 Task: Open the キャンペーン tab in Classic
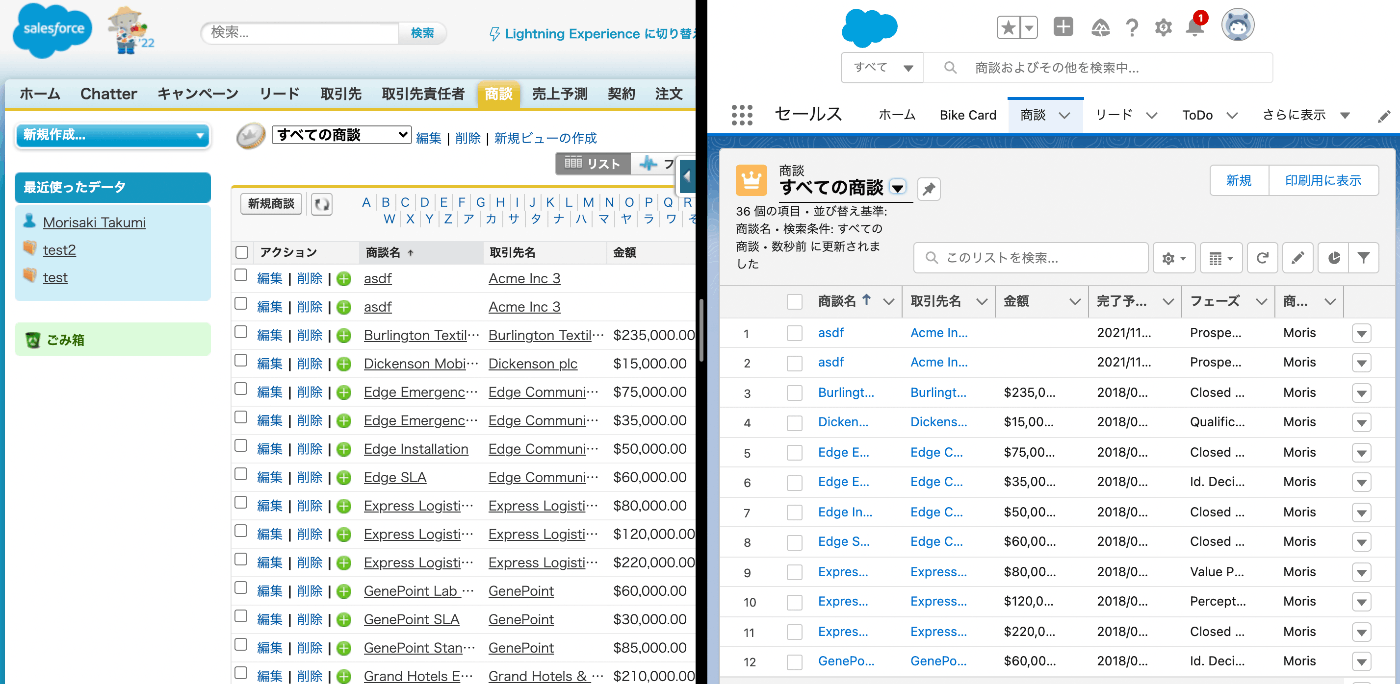[x=198, y=94]
